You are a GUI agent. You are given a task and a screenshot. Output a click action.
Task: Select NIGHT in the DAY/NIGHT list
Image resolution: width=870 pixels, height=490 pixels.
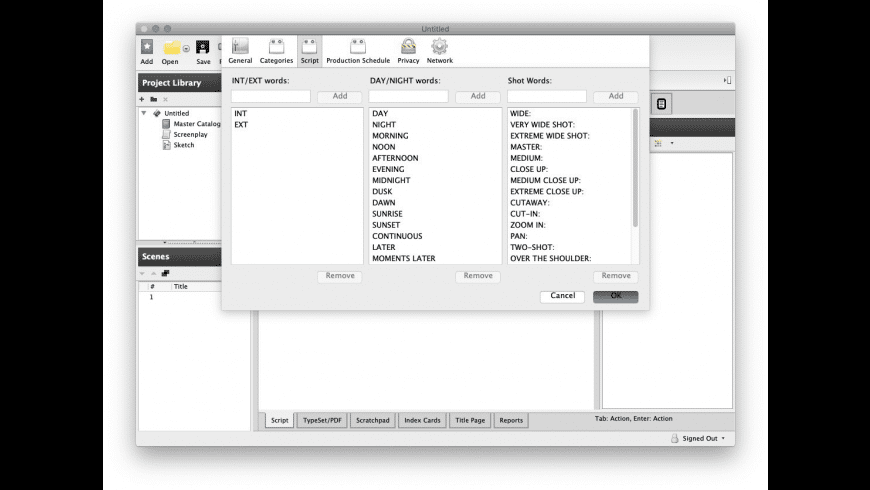[x=384, y=124]
